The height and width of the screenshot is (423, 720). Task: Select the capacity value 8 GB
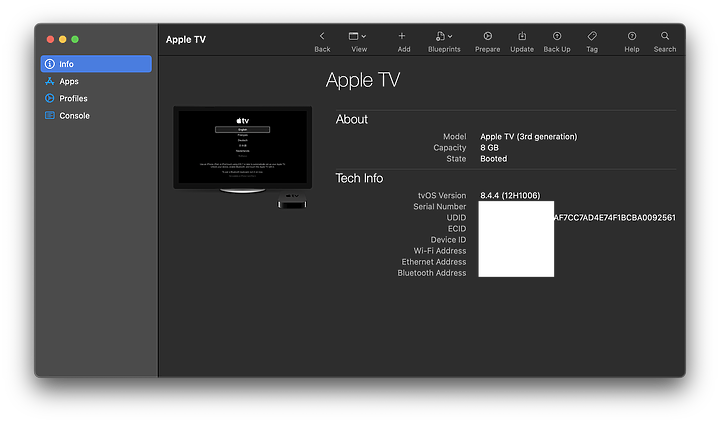pyautogui.click(x=489, y=147)
